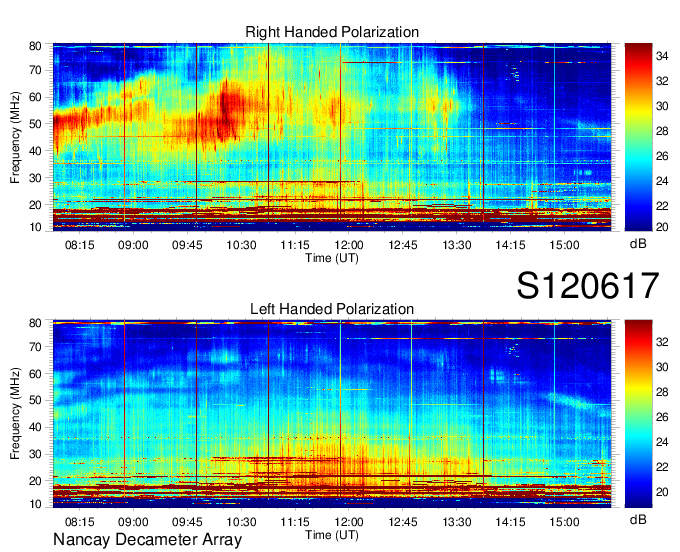This screenshot has width=680, height=552.
Task: Click the Frequency (MHz) axis label of the upper plot
Action: tap(15, 137)
